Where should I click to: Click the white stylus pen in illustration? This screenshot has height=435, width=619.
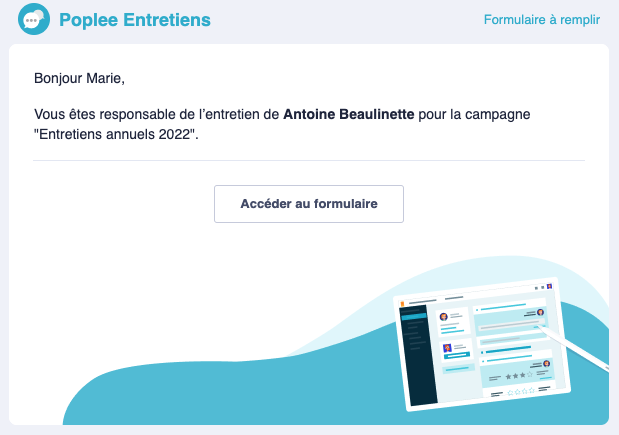[x=574, y=349]
